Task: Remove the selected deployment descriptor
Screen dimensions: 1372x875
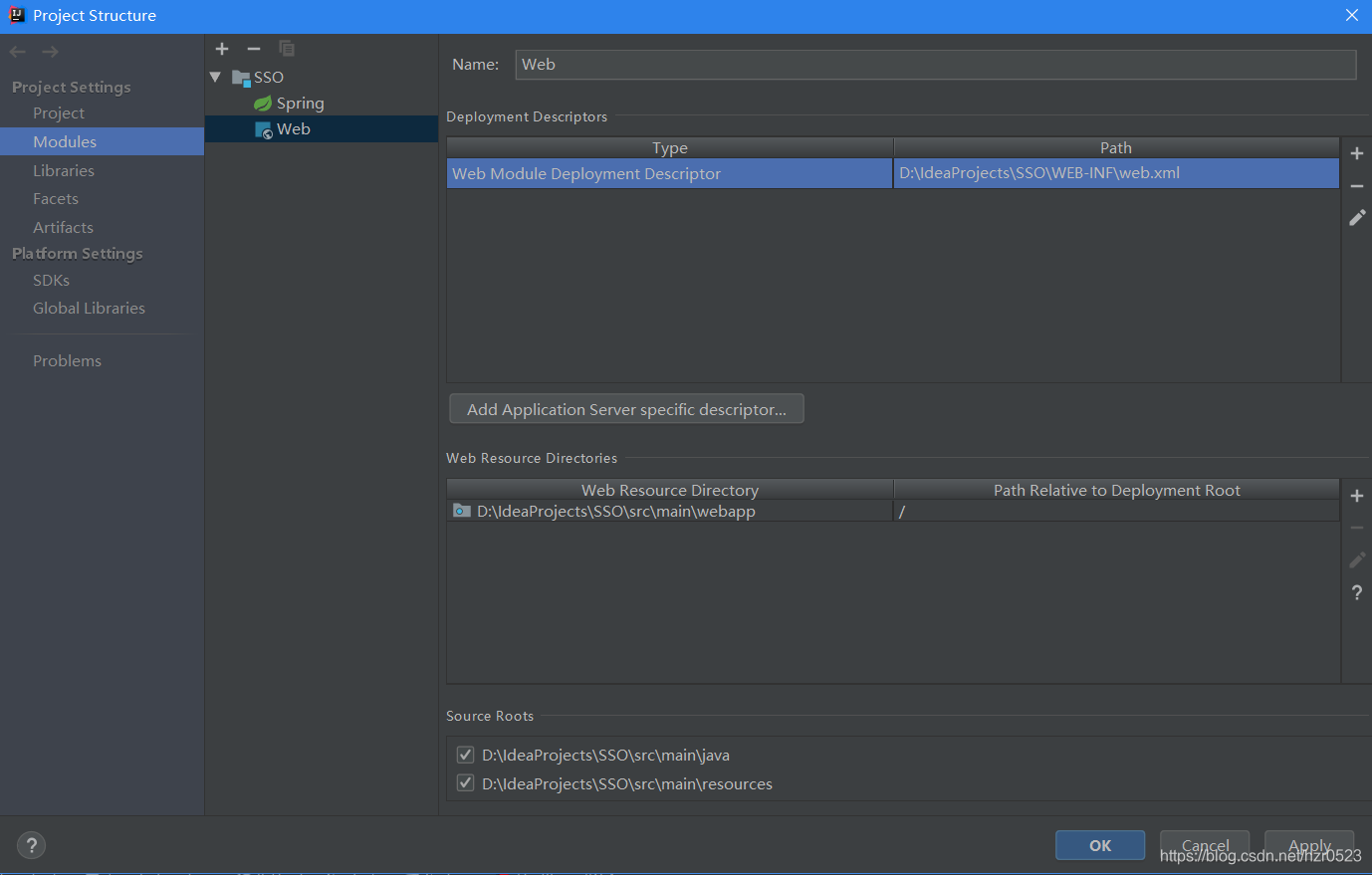Action: click(1357, 186)
